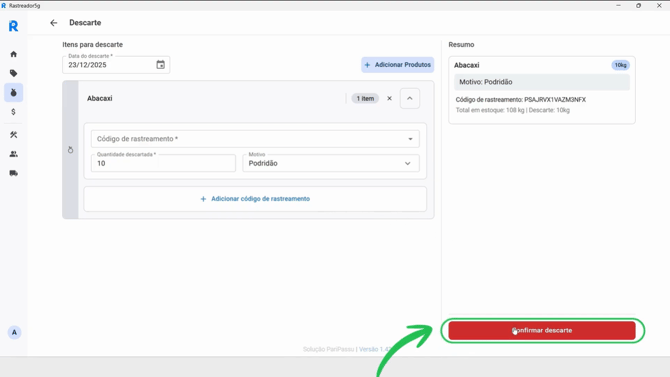
Task: Restore down the Rastreador5g window
Action: coord(638,6)
